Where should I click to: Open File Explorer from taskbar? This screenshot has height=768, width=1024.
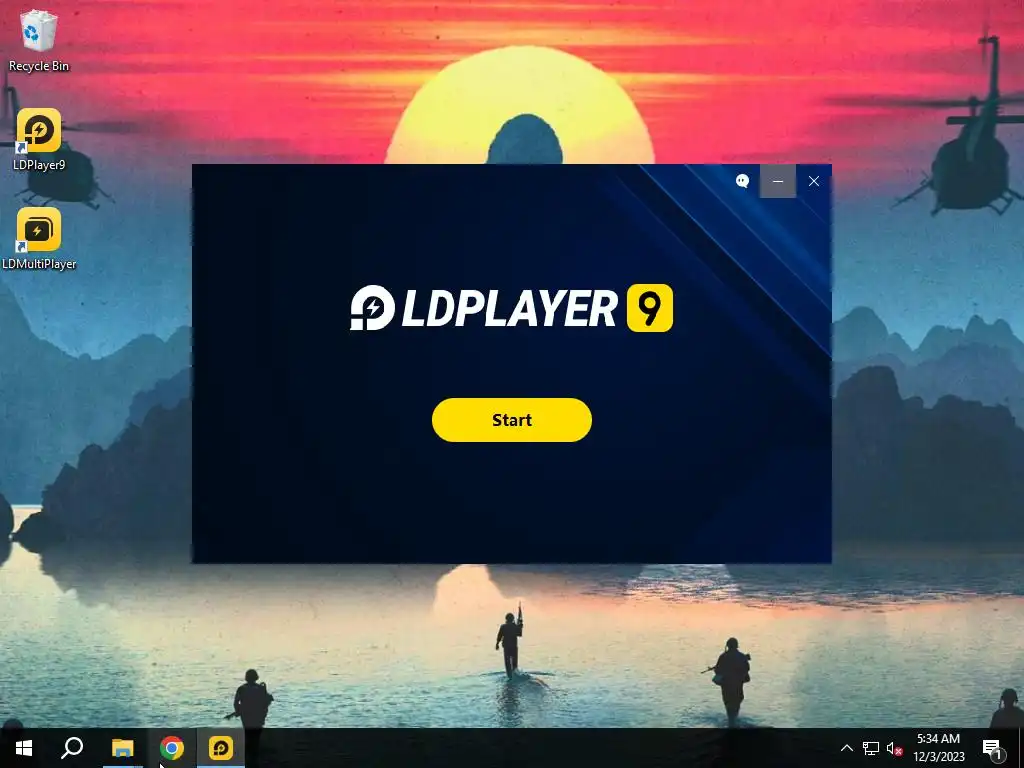[x=122, y=748]
